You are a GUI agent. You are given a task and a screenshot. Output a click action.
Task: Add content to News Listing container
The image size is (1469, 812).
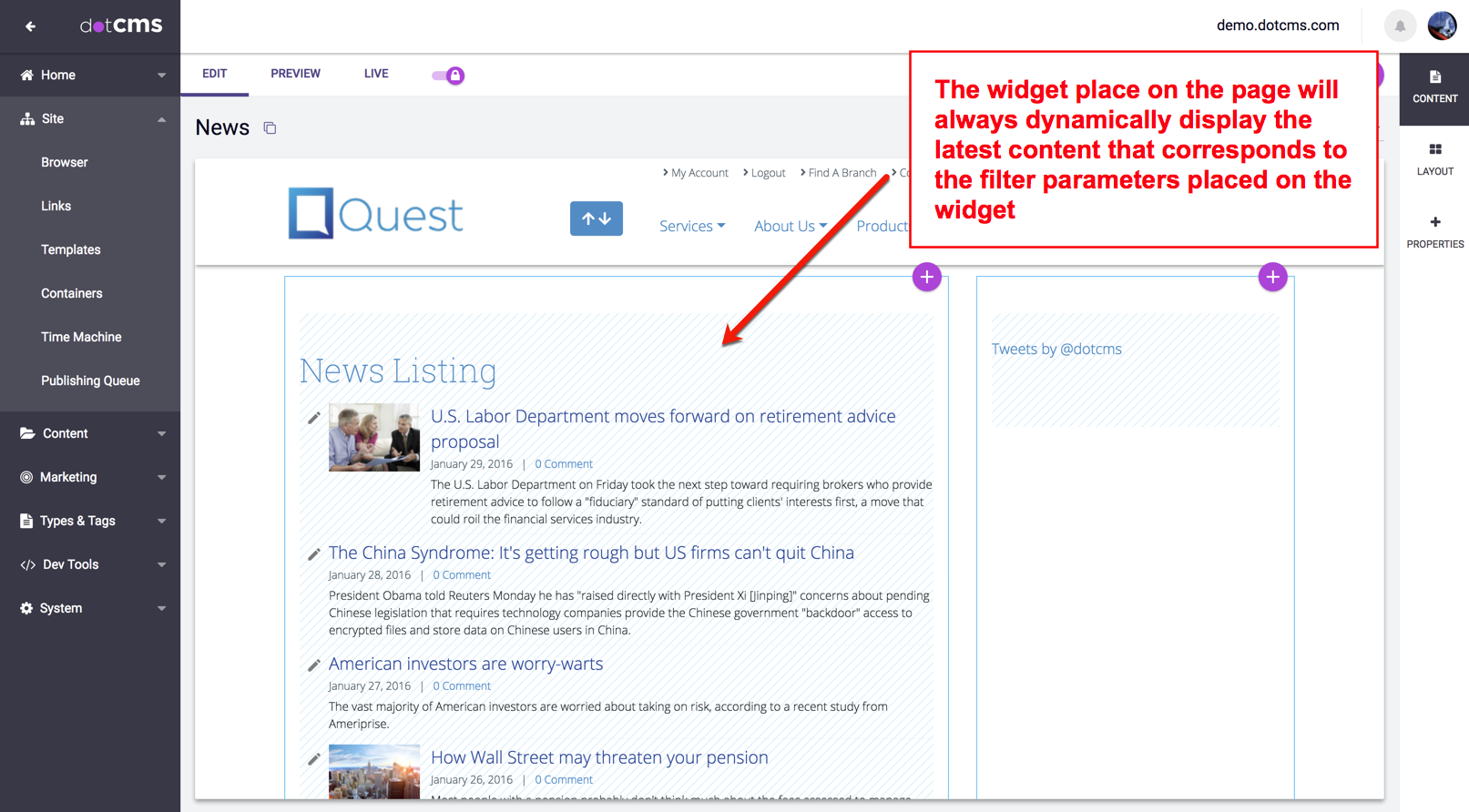[x=926, y=277]
